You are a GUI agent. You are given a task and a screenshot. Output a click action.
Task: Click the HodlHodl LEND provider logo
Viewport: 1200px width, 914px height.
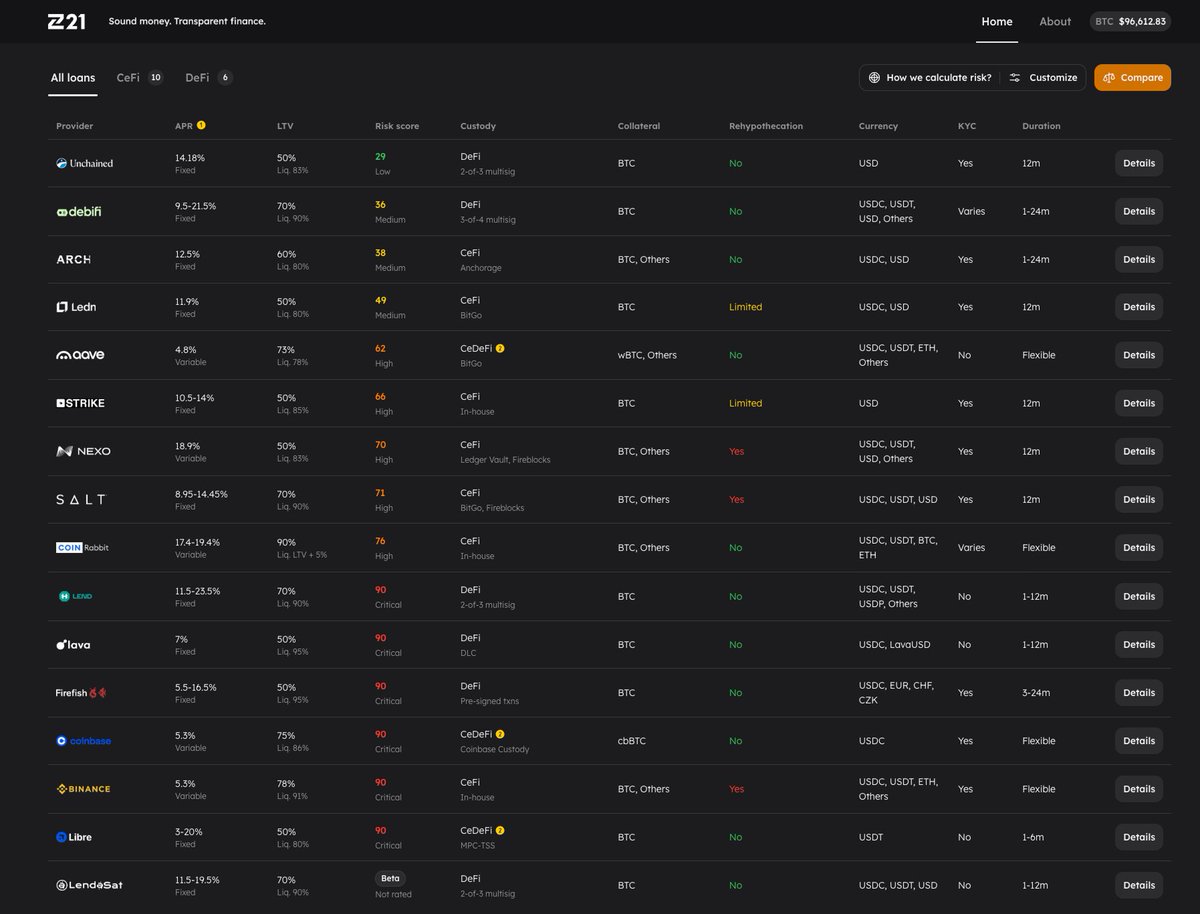[x=74, y=596]
